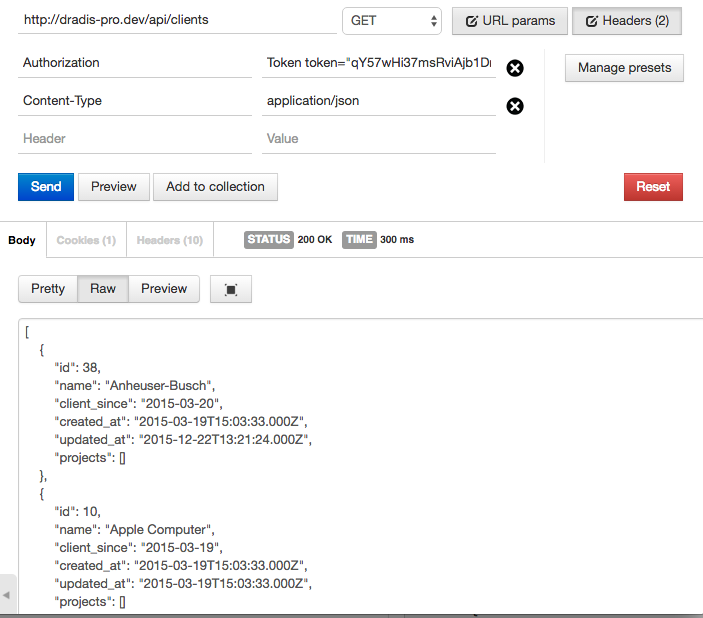Screen dimensions: 703x618
Task: Click the sidebar collapse arrow icon
Action: coord(6,595)
